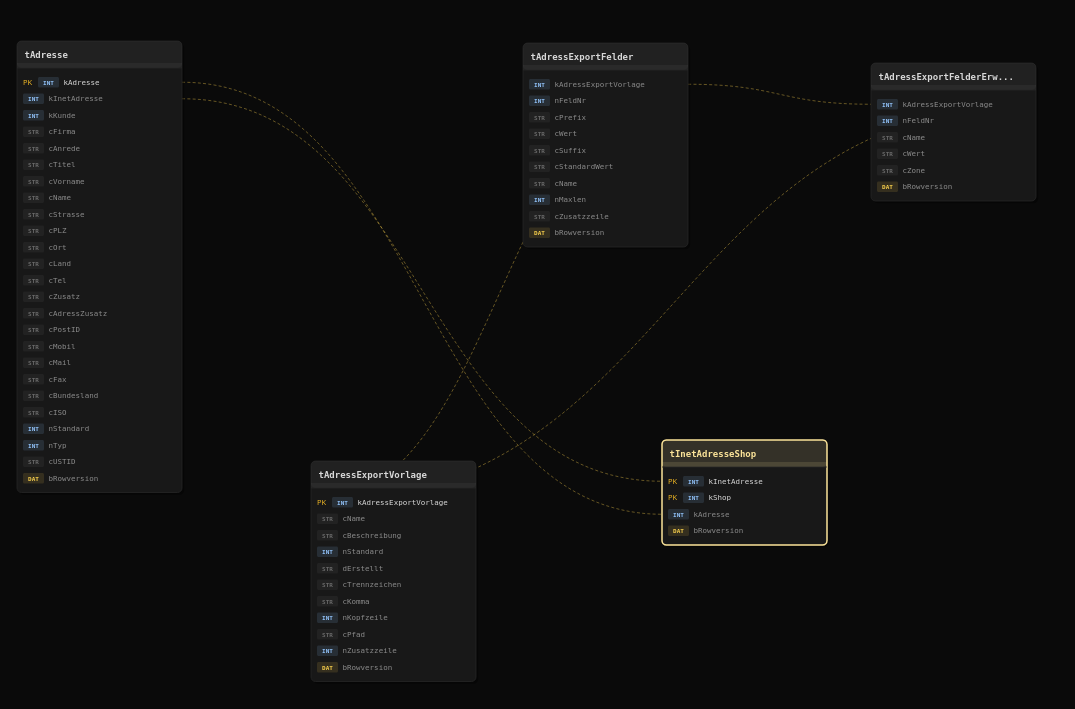The width and height of the screenshot is (1075, 709).
Task: Click the dErstellt column name
Action: pyautogui.click(x=363, y=569)
